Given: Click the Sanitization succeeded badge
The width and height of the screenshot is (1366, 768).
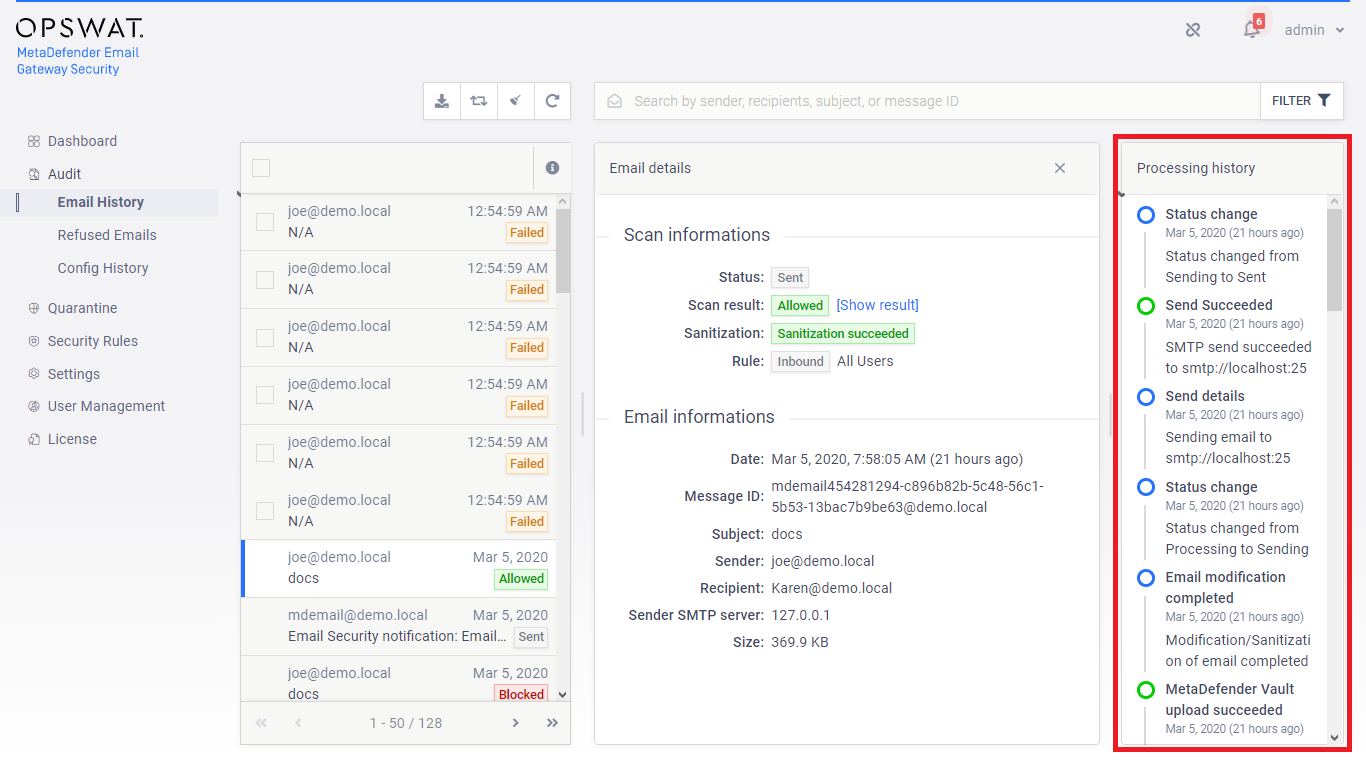Looking at the screenshot, I should (843, 334).
